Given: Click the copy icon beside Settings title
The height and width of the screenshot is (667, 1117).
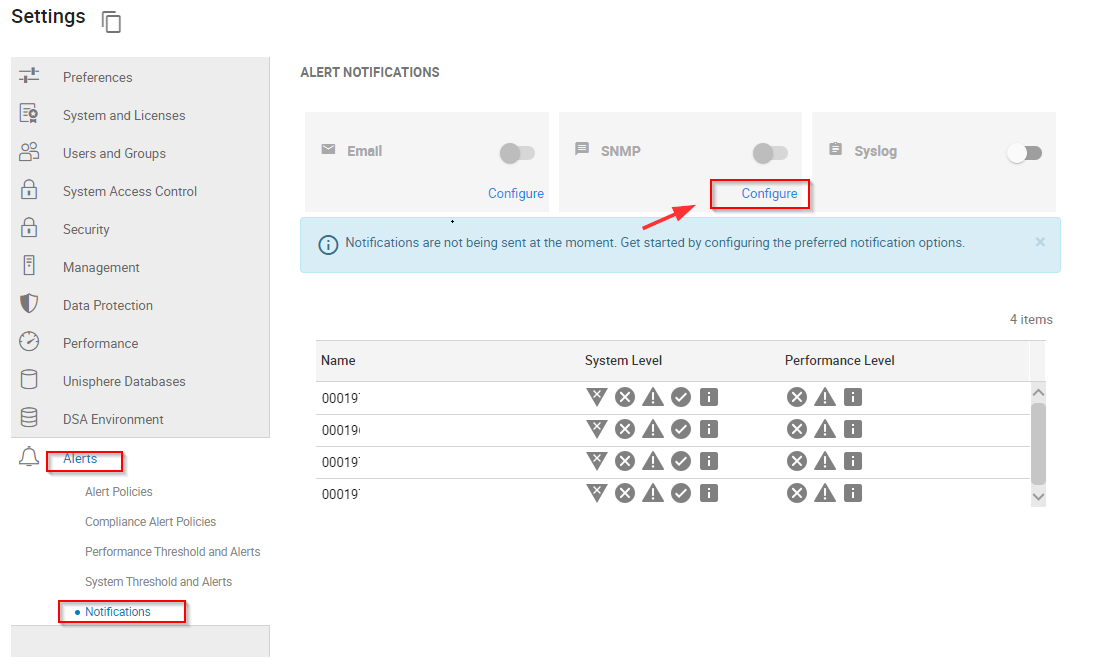Looking at the screenshot, I should click(110, 20).
